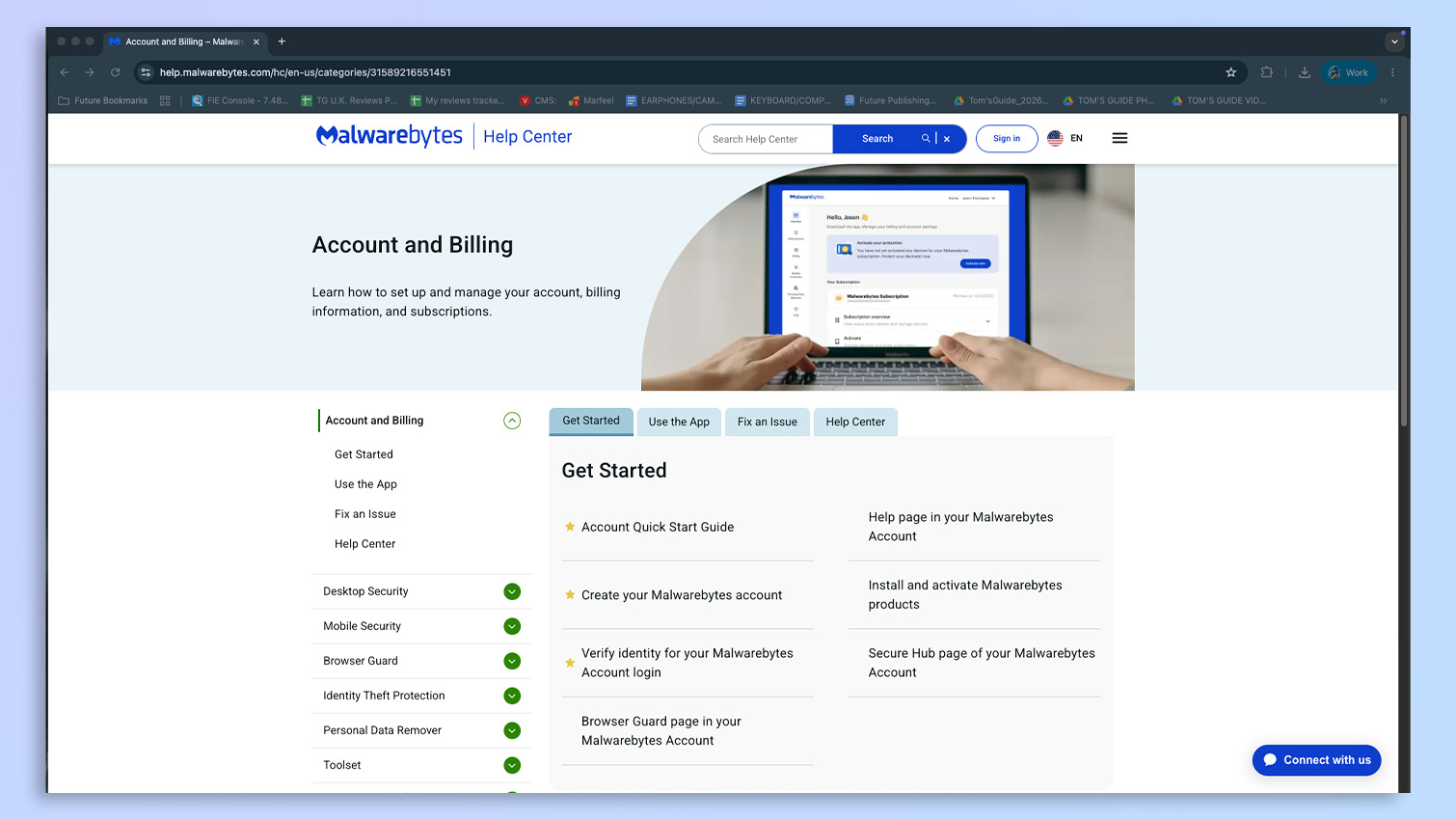Expand the Mobile Security section
1456x820 pixels.
tap(512, 626)
